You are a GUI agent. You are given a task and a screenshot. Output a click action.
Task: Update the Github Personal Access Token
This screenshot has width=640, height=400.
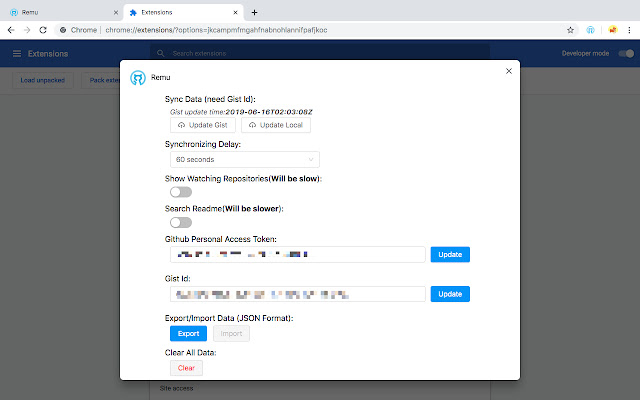(x=450, y=255)
